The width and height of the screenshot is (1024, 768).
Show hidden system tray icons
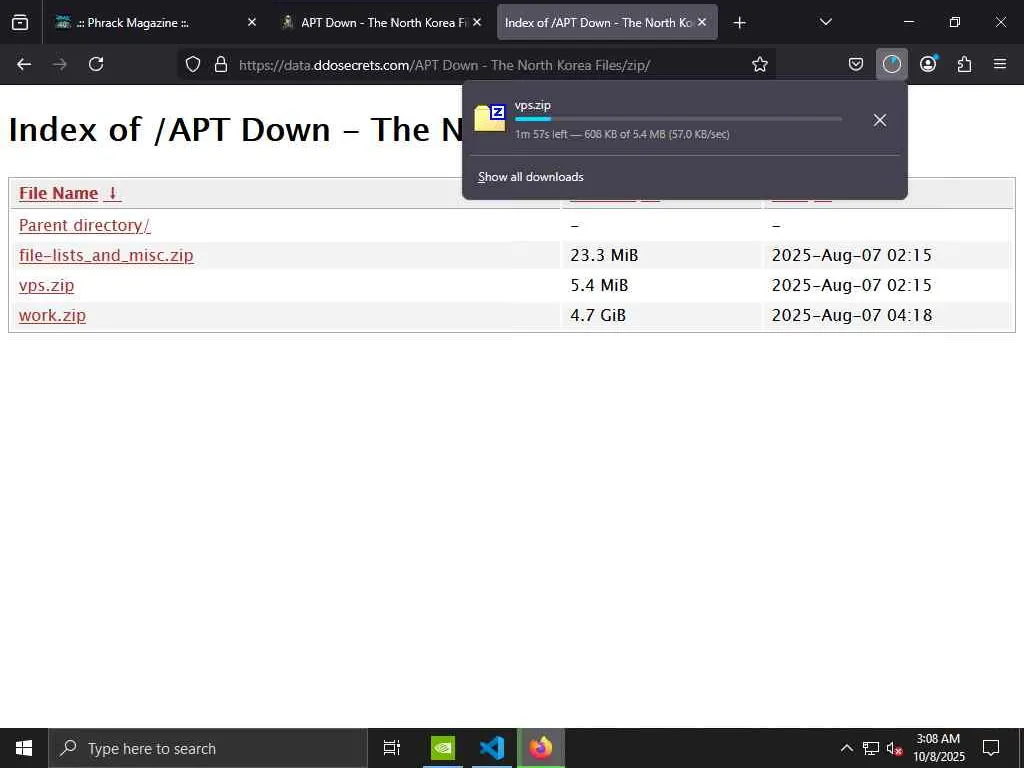click(846, 748)
